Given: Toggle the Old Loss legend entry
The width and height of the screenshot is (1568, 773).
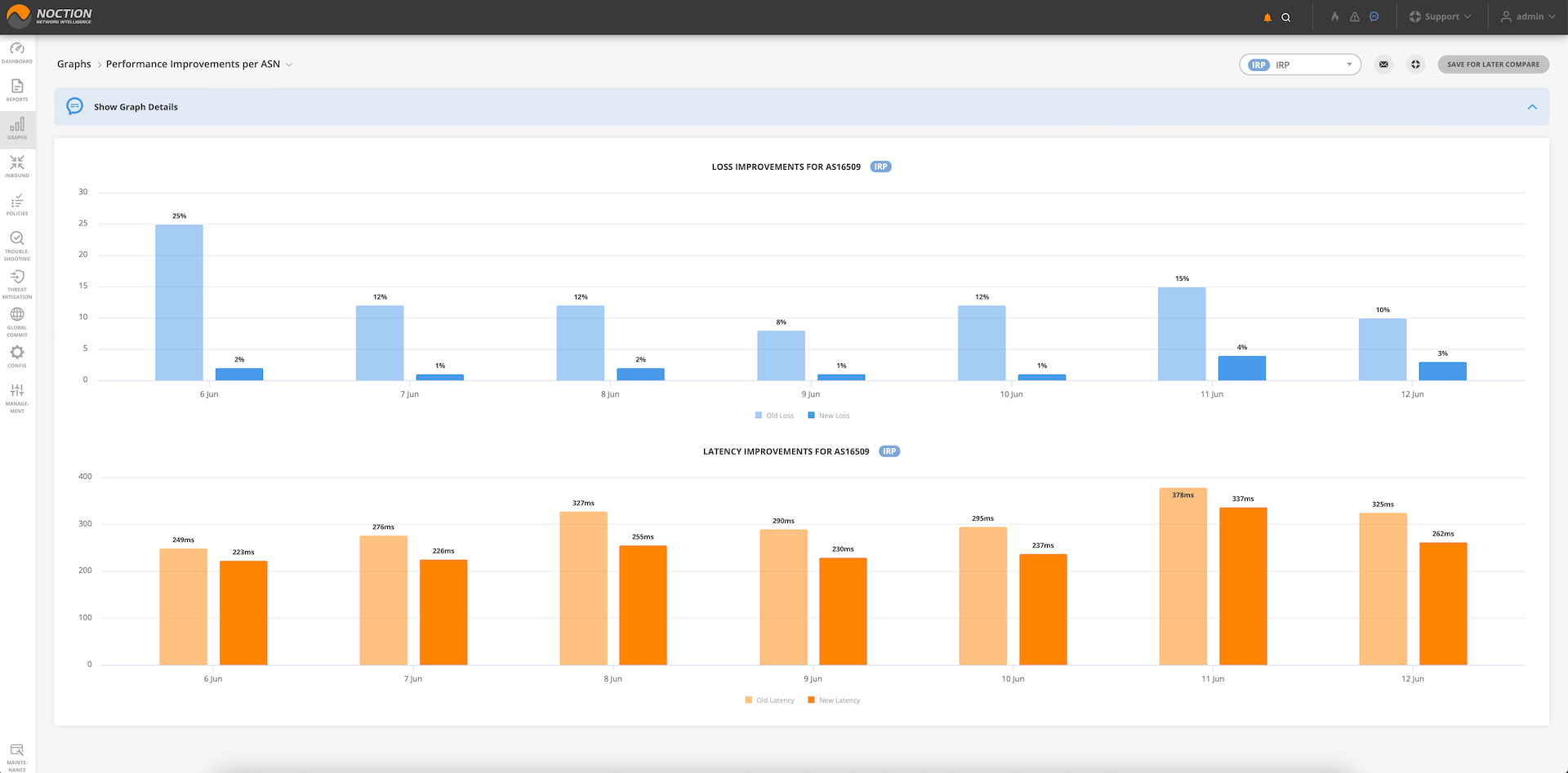Looking at the screenshot, I should coord(774,415).
